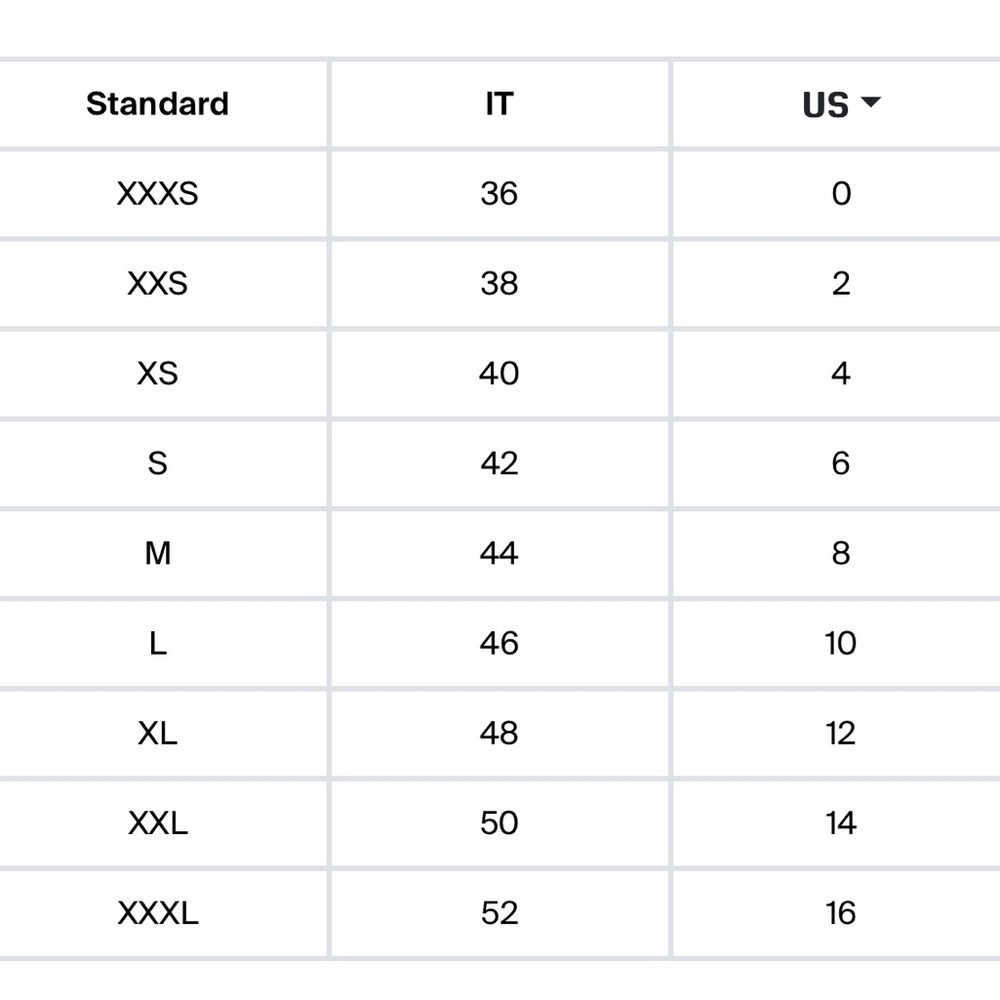Viewport: 1000px width, 1000px height.
Task: Select the M standard size cell
Action: [158, 553]
